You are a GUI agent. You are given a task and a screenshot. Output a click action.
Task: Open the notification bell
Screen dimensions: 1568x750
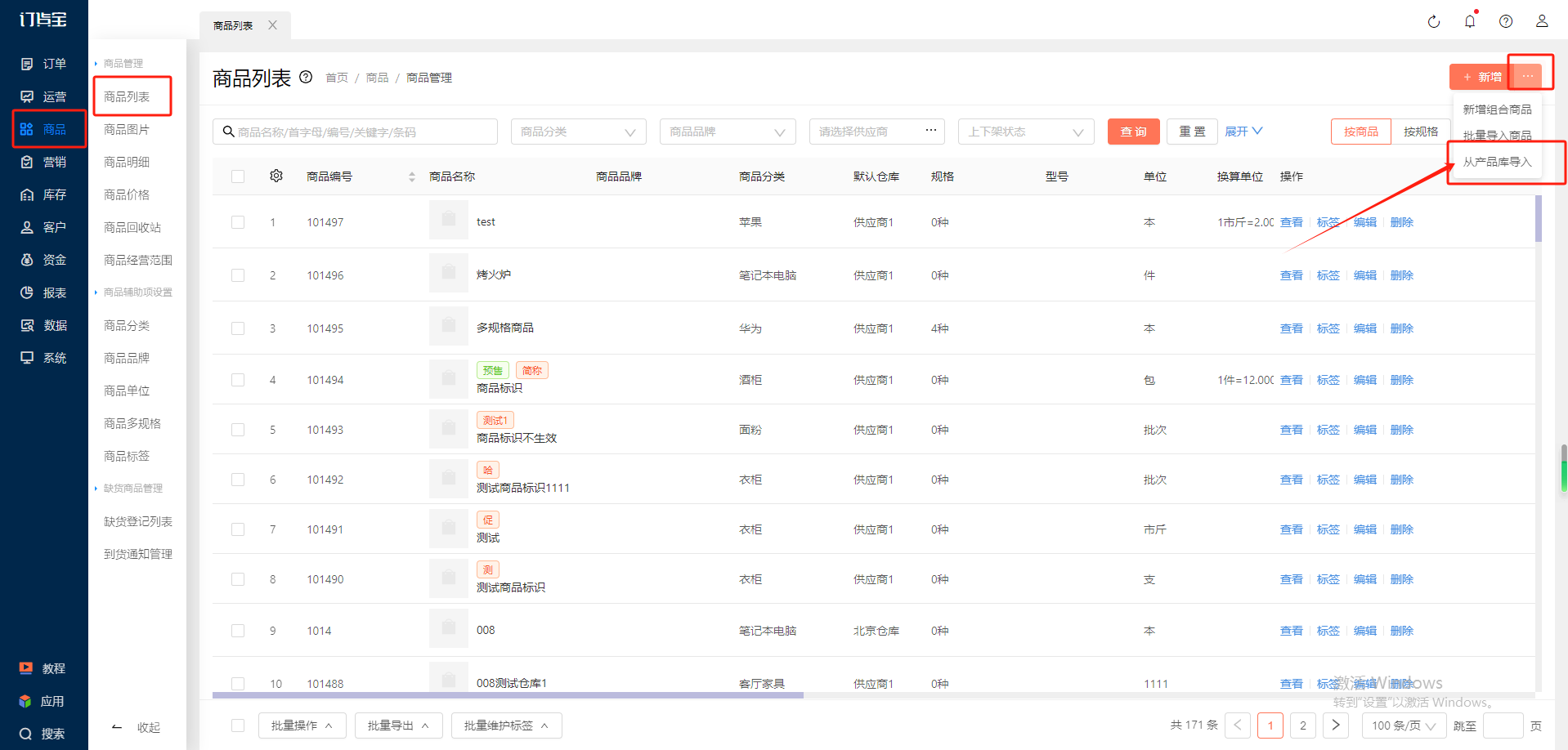[1469, 22]
